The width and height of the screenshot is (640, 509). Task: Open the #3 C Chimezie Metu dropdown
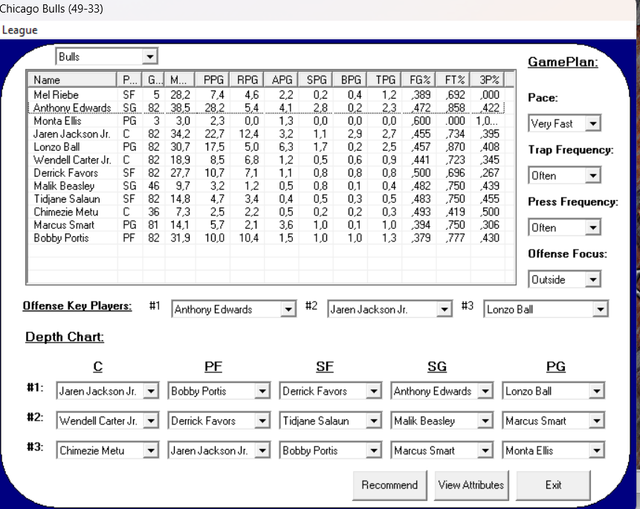[x=107, y=451]
